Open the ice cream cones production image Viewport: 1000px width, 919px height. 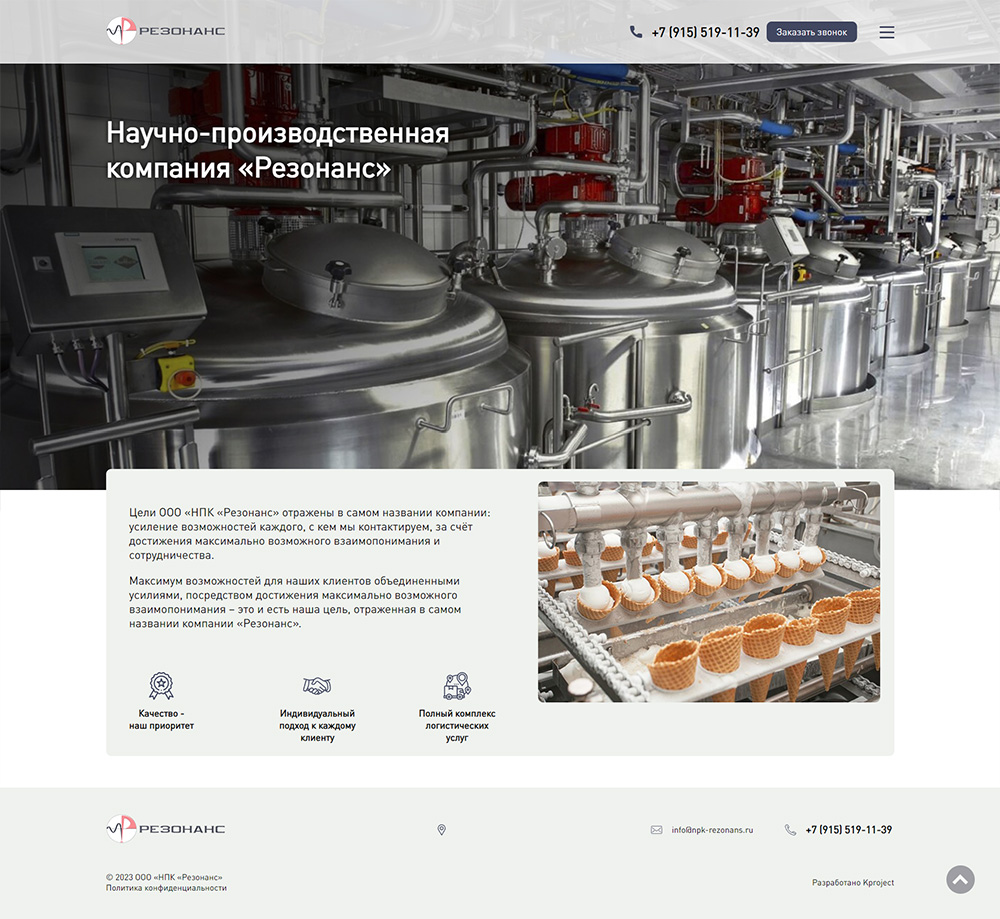pos(709,592)
